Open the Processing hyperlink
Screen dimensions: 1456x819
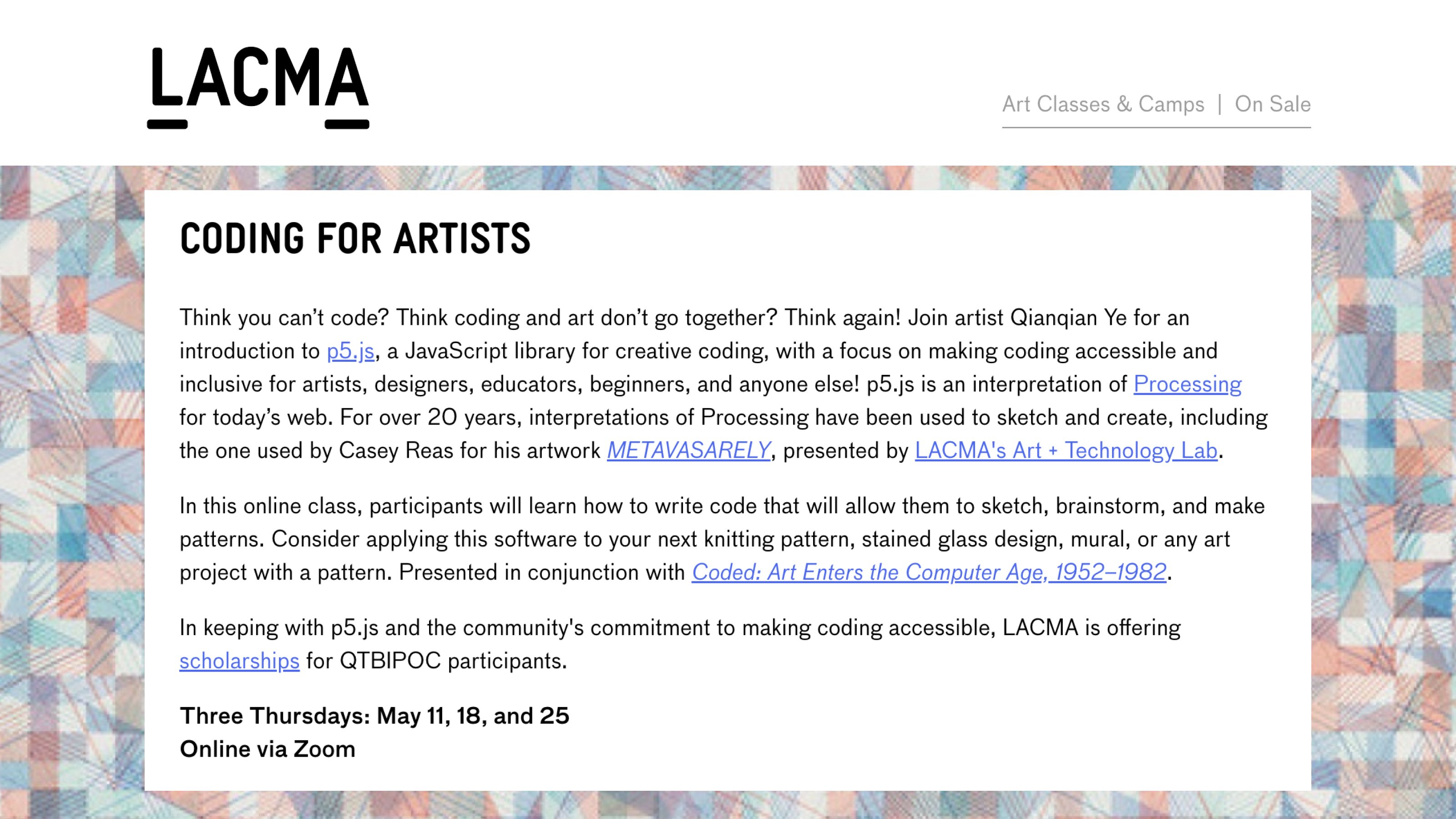[1188, 384]
